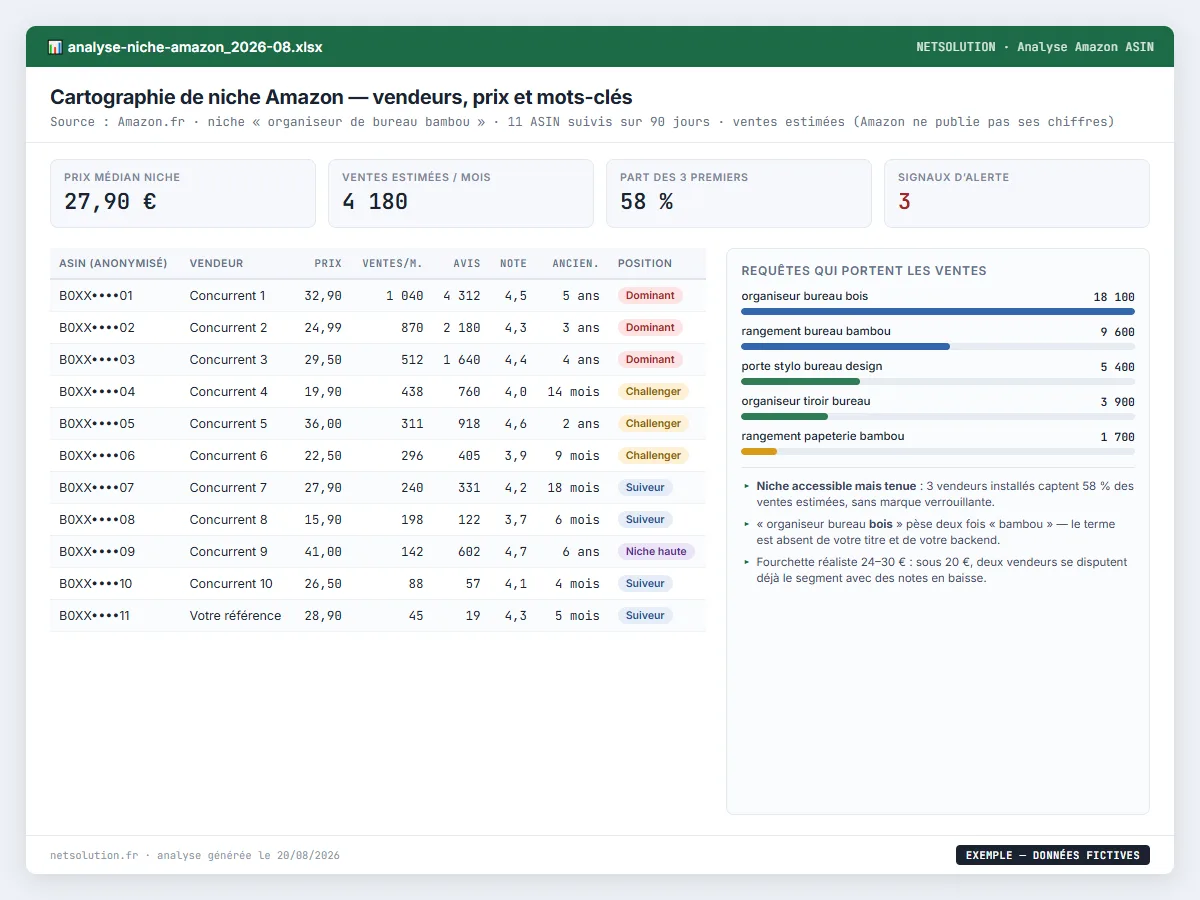This screenshot has height=900, width=1200.
Task: Click the Challenger badge for Concurrent 5
Action: click(x=653, y=424)
